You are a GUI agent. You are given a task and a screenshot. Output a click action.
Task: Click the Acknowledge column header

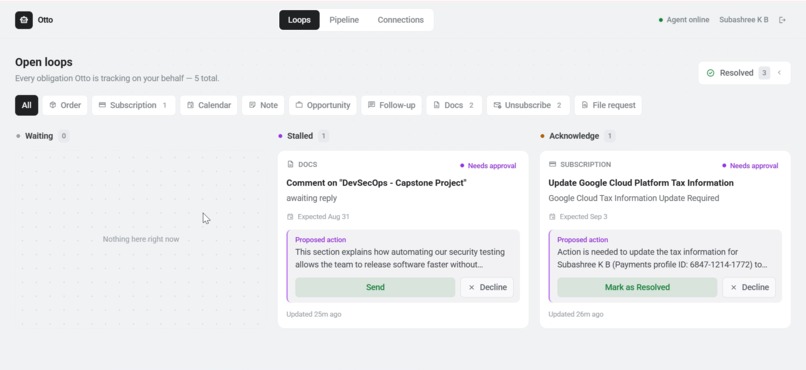click(574, 136)
